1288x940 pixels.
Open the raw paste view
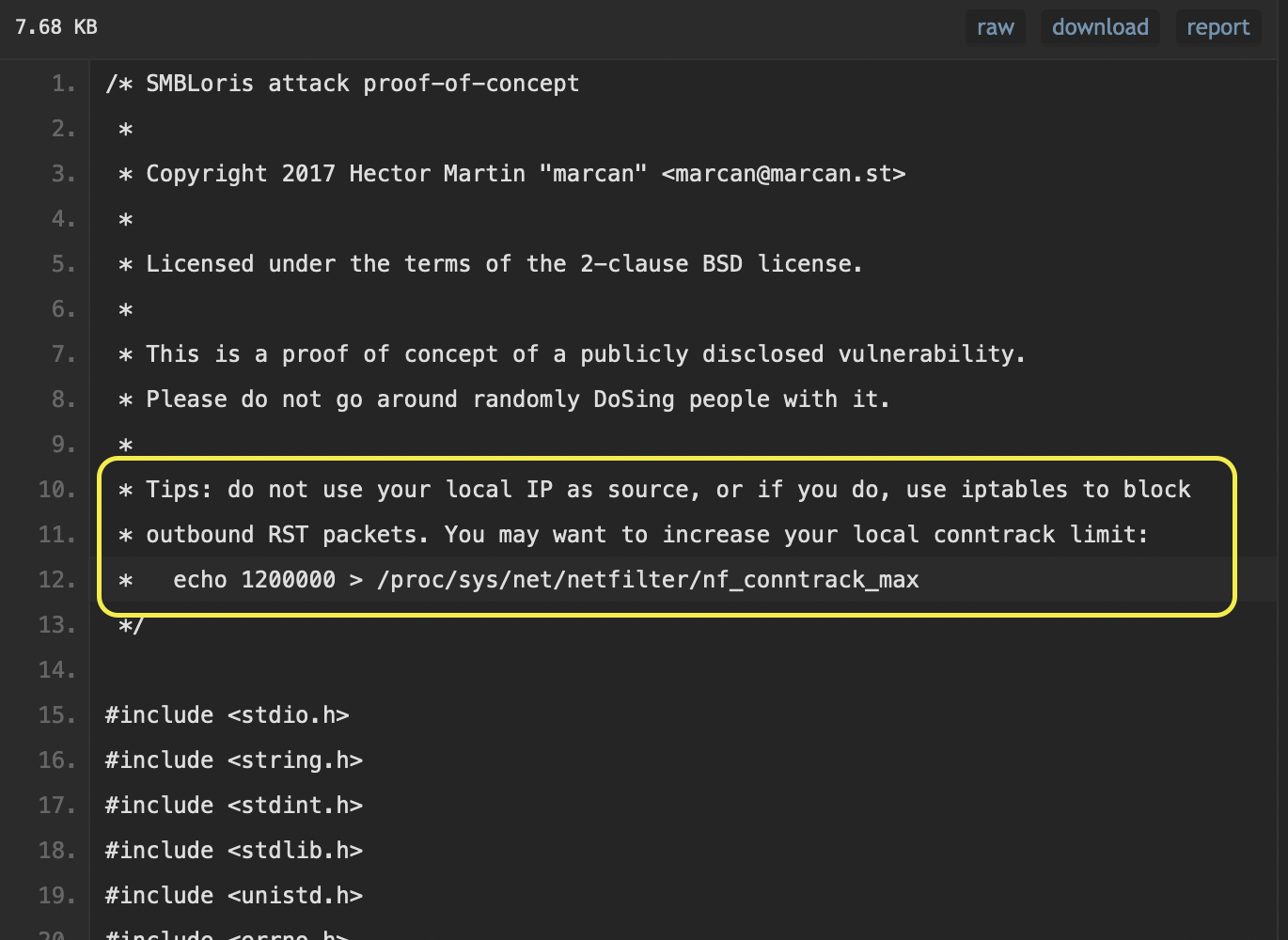(995, 27)
